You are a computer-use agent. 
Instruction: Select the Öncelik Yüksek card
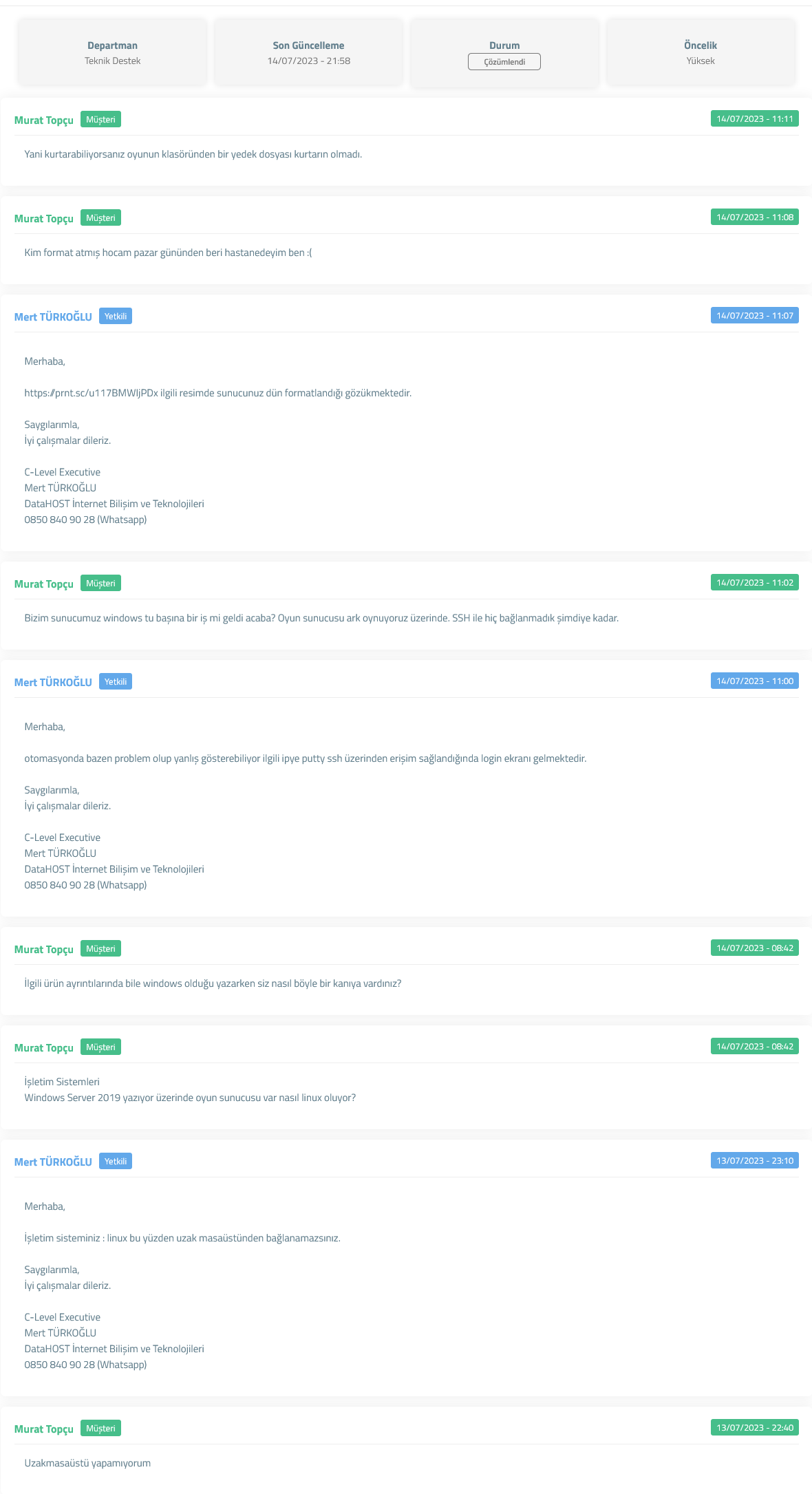[701, 53]
